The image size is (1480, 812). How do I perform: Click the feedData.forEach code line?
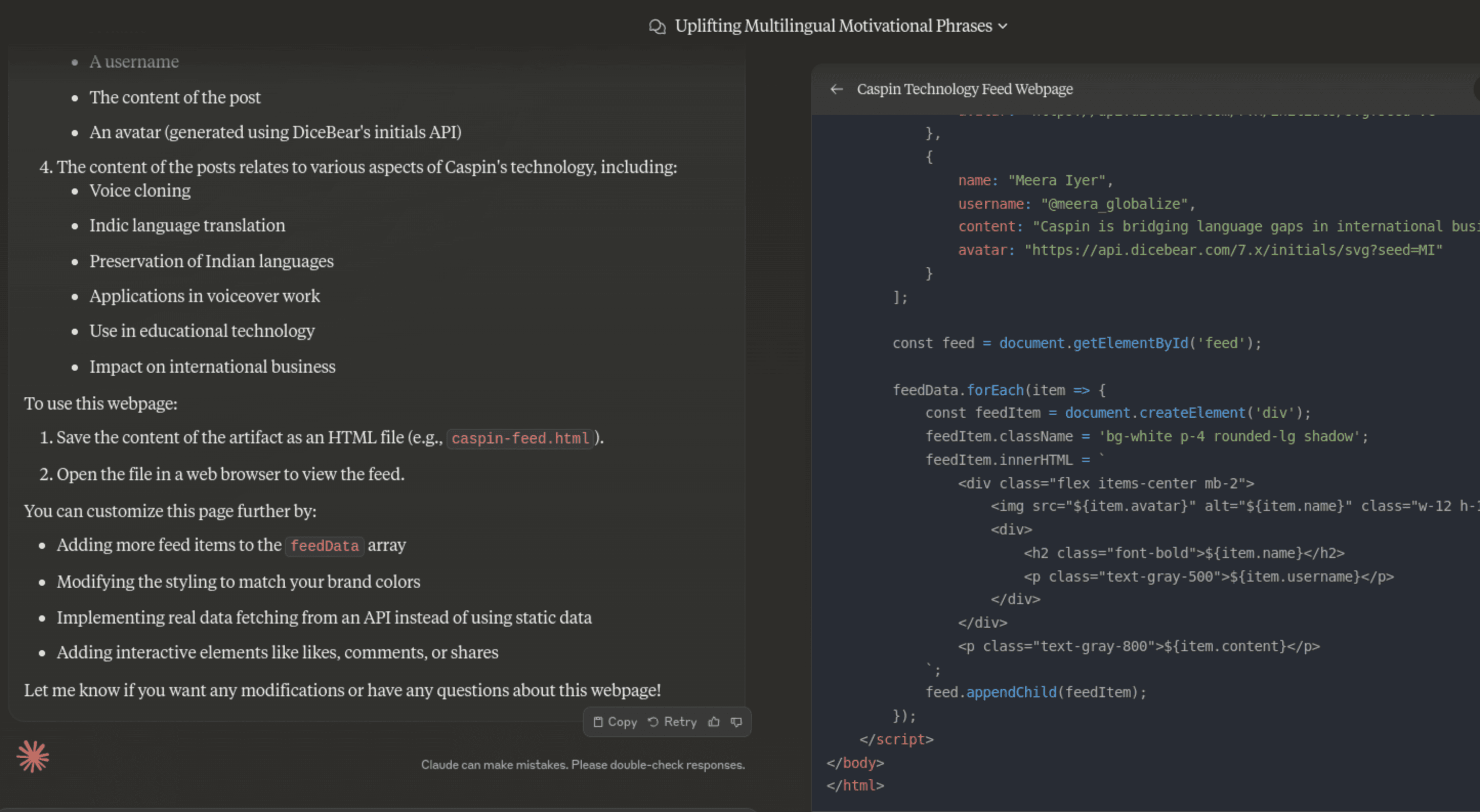[x=999, y=391]
